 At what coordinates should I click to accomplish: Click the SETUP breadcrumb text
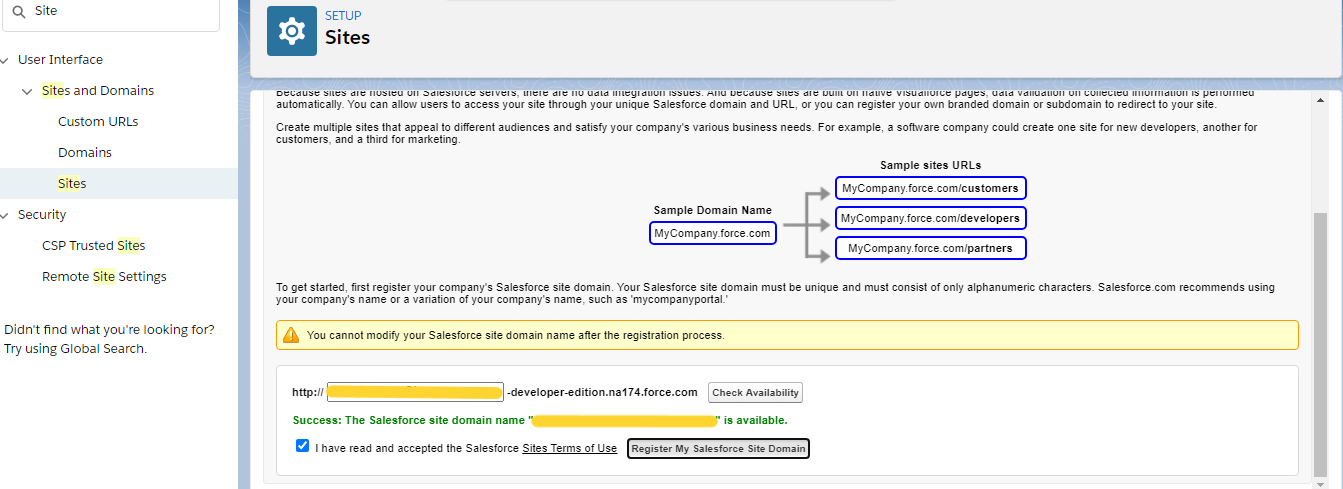click(x=343, y=16)
